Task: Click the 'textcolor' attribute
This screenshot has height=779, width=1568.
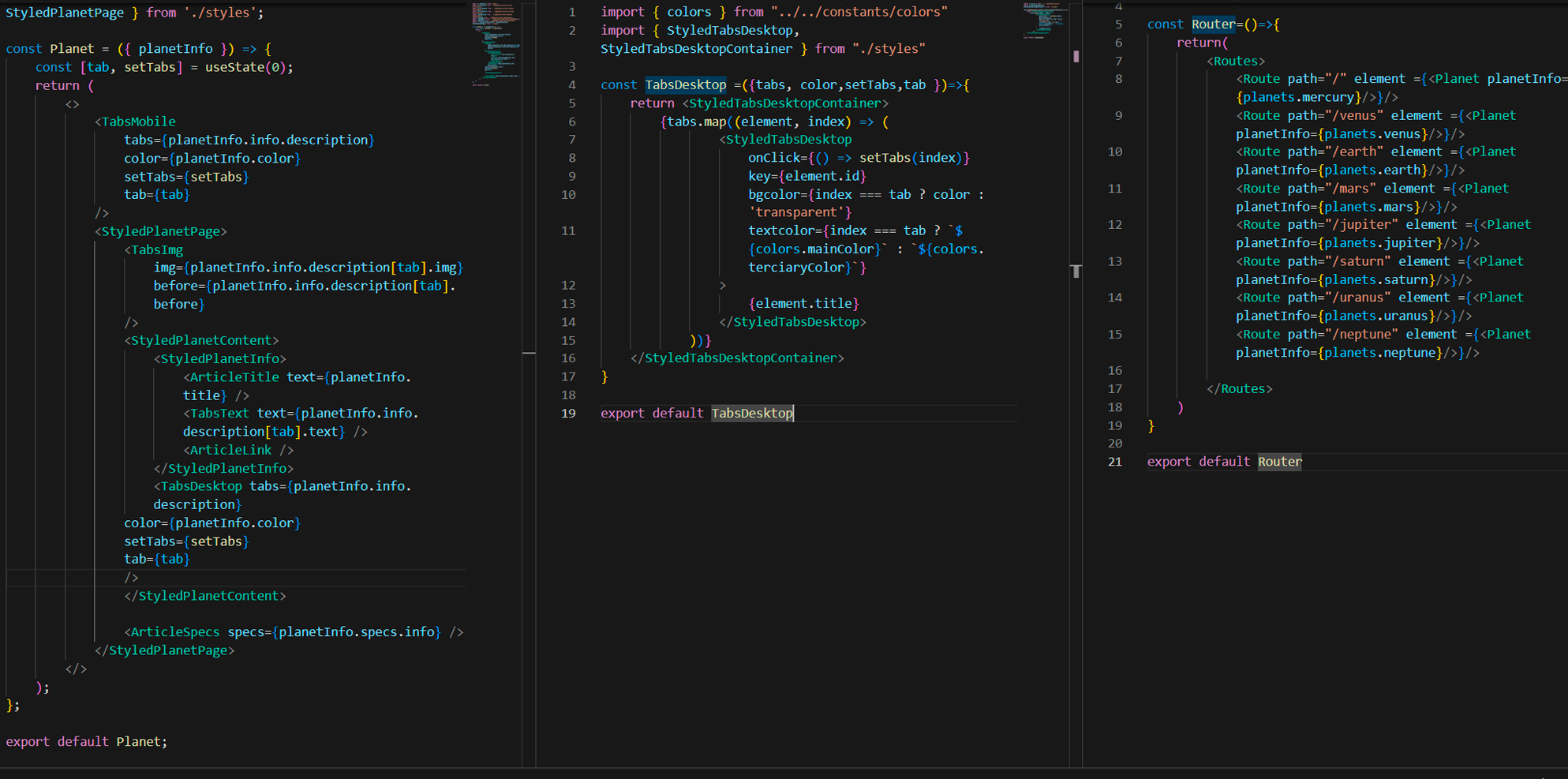Action: click(781, 230)
